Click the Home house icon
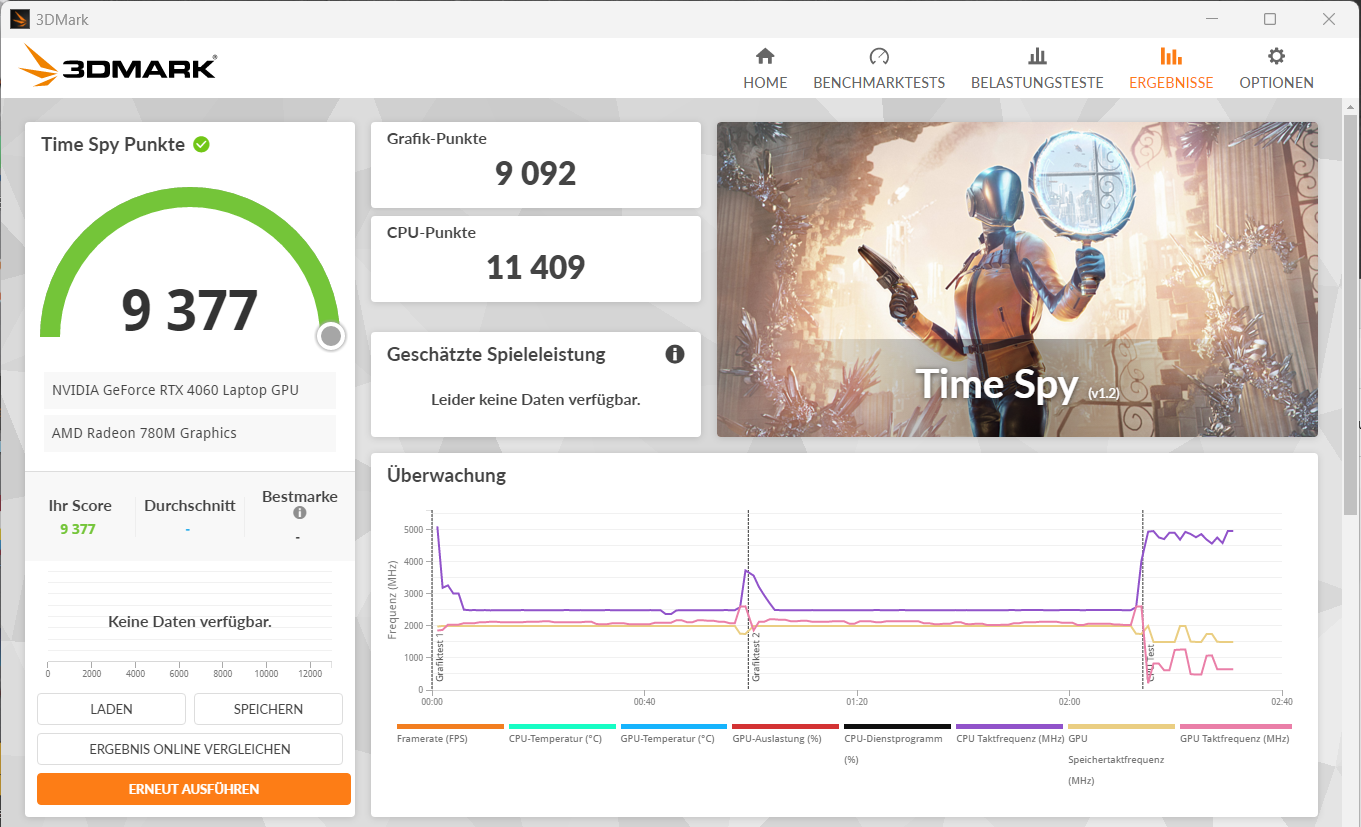This screenshot has height=827, width=1361. tap(765, 57)
